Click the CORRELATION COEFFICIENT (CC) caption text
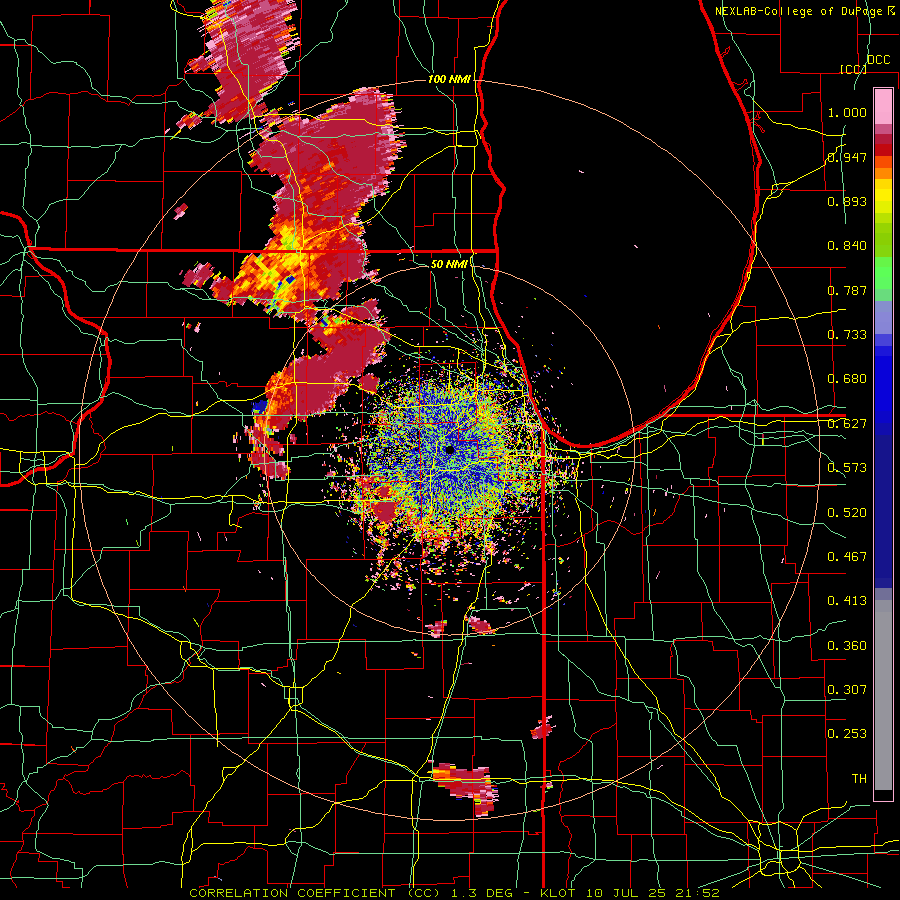900x900 pixels. 314,893
